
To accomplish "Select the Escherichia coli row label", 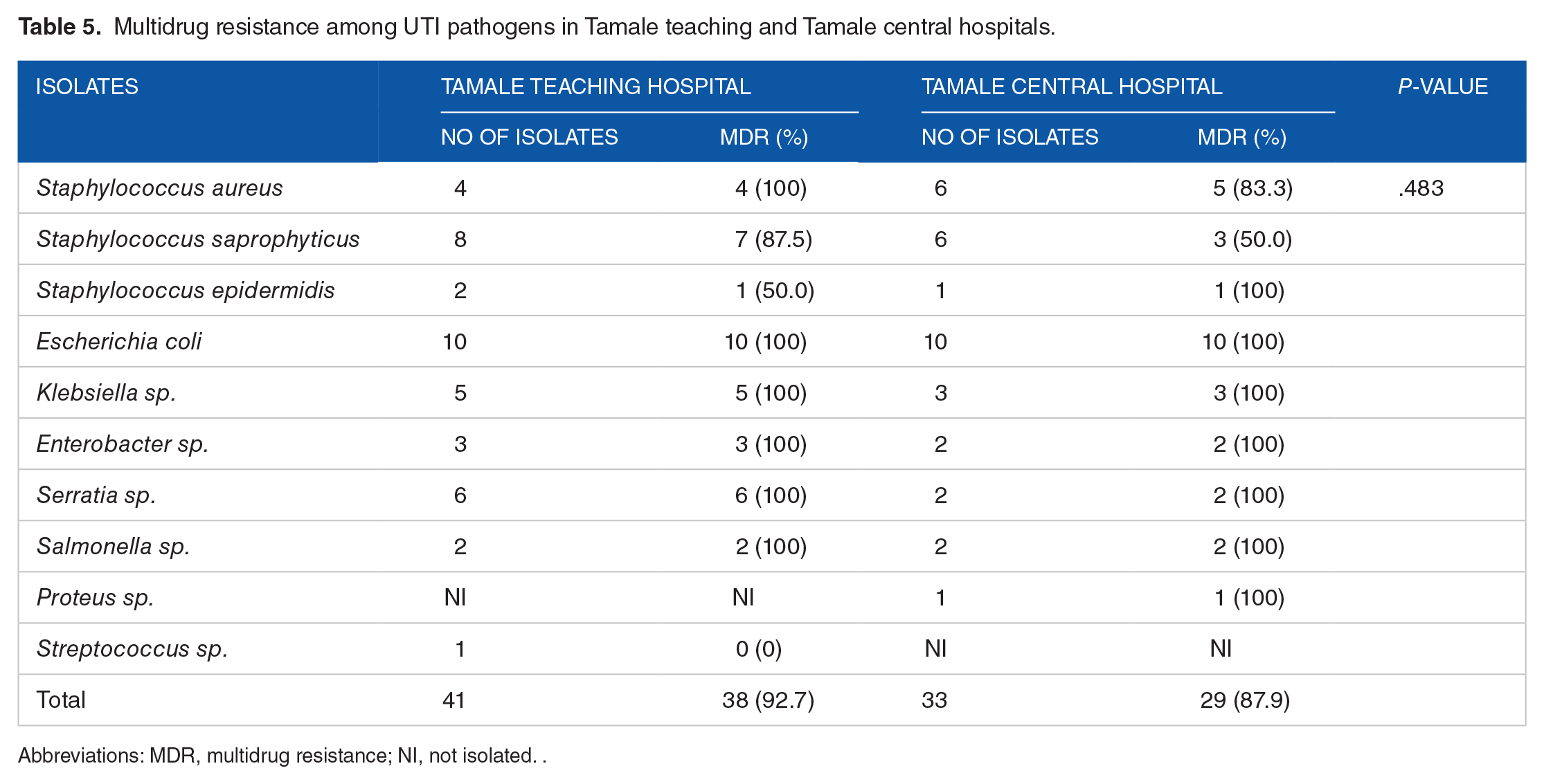I will 119,341.
